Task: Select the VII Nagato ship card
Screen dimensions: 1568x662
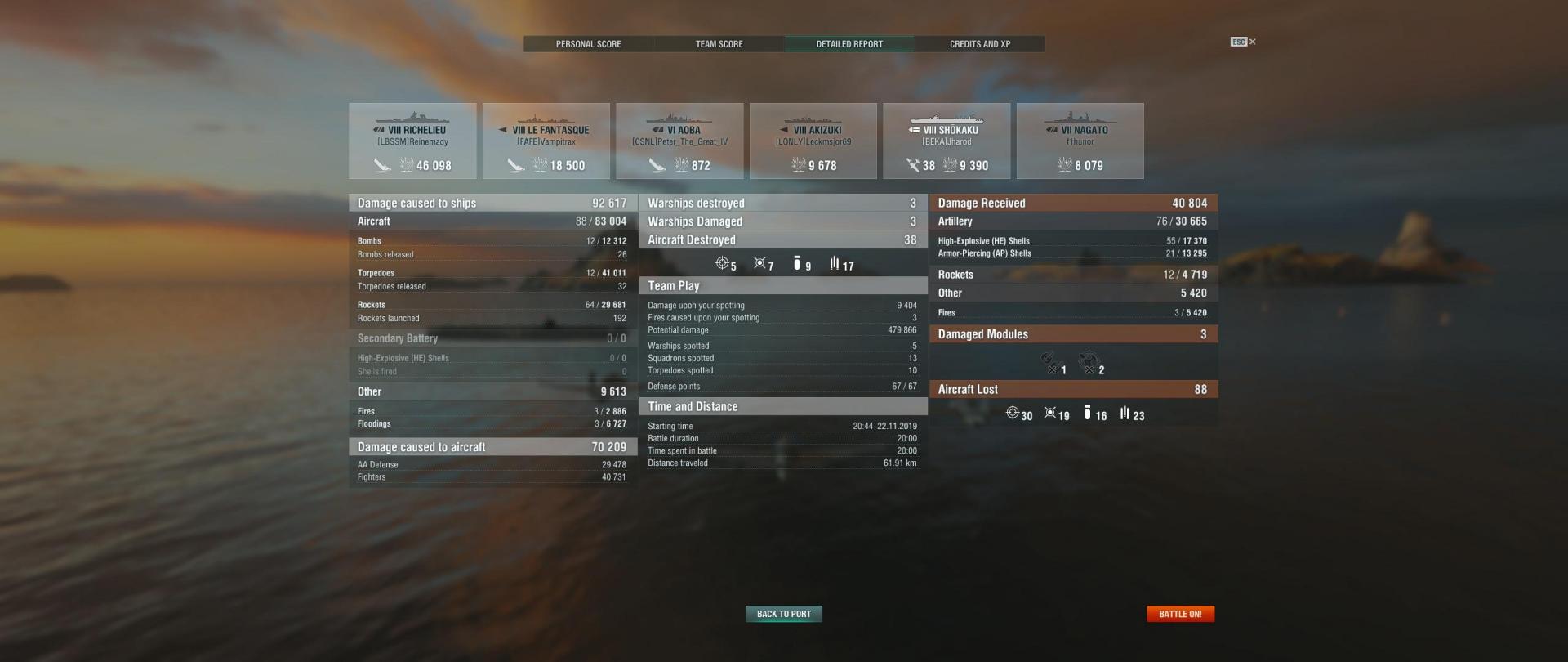Action: point(1080,141)
